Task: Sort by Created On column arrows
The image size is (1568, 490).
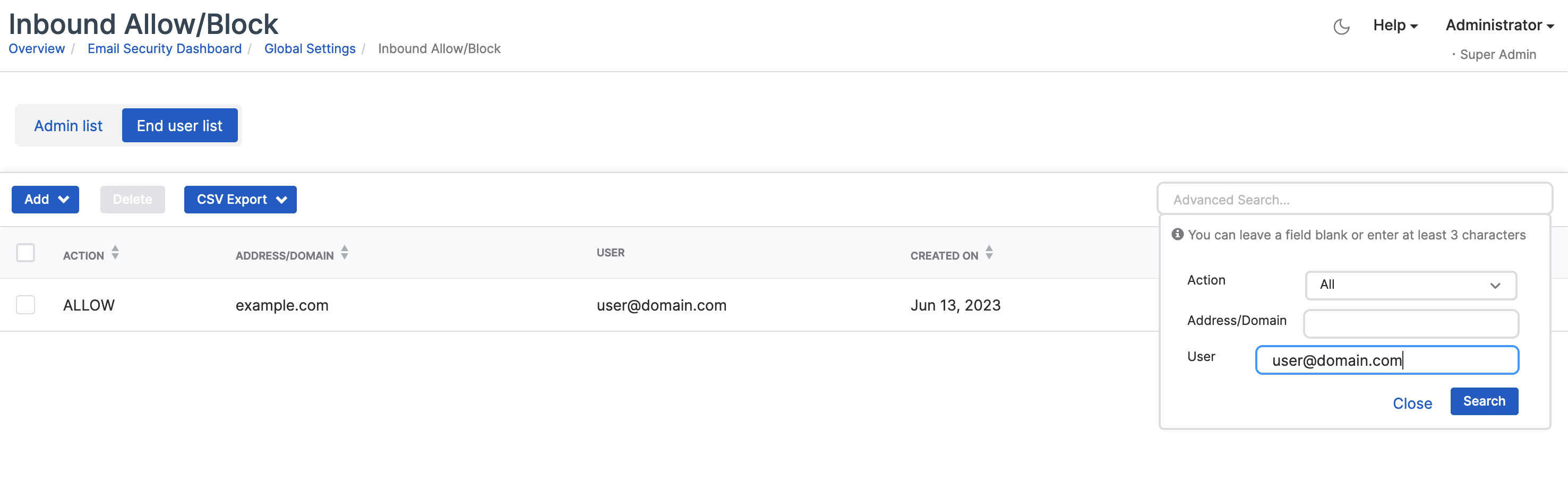Action: [989, 253]
